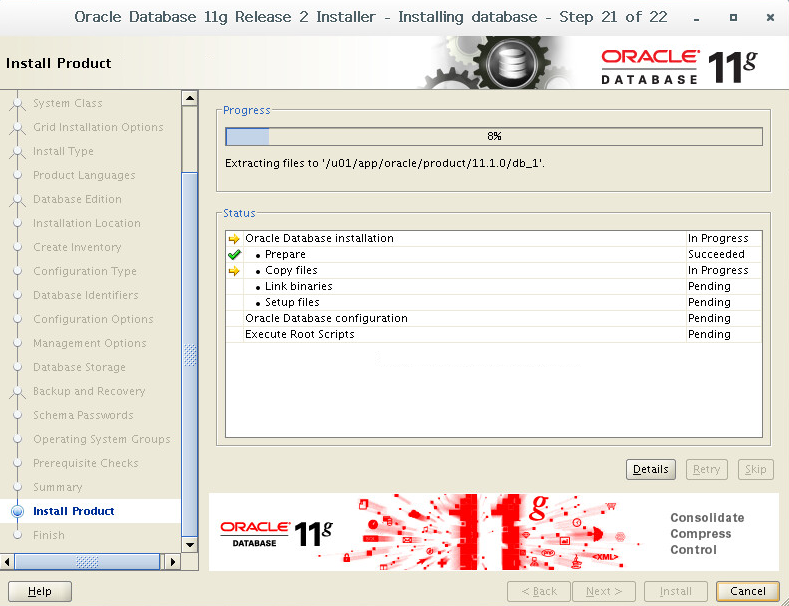Open the Details button
Image resolution: width=789 pixels, height=606 pixels.
pyautogui.click(x=651, y=469)
